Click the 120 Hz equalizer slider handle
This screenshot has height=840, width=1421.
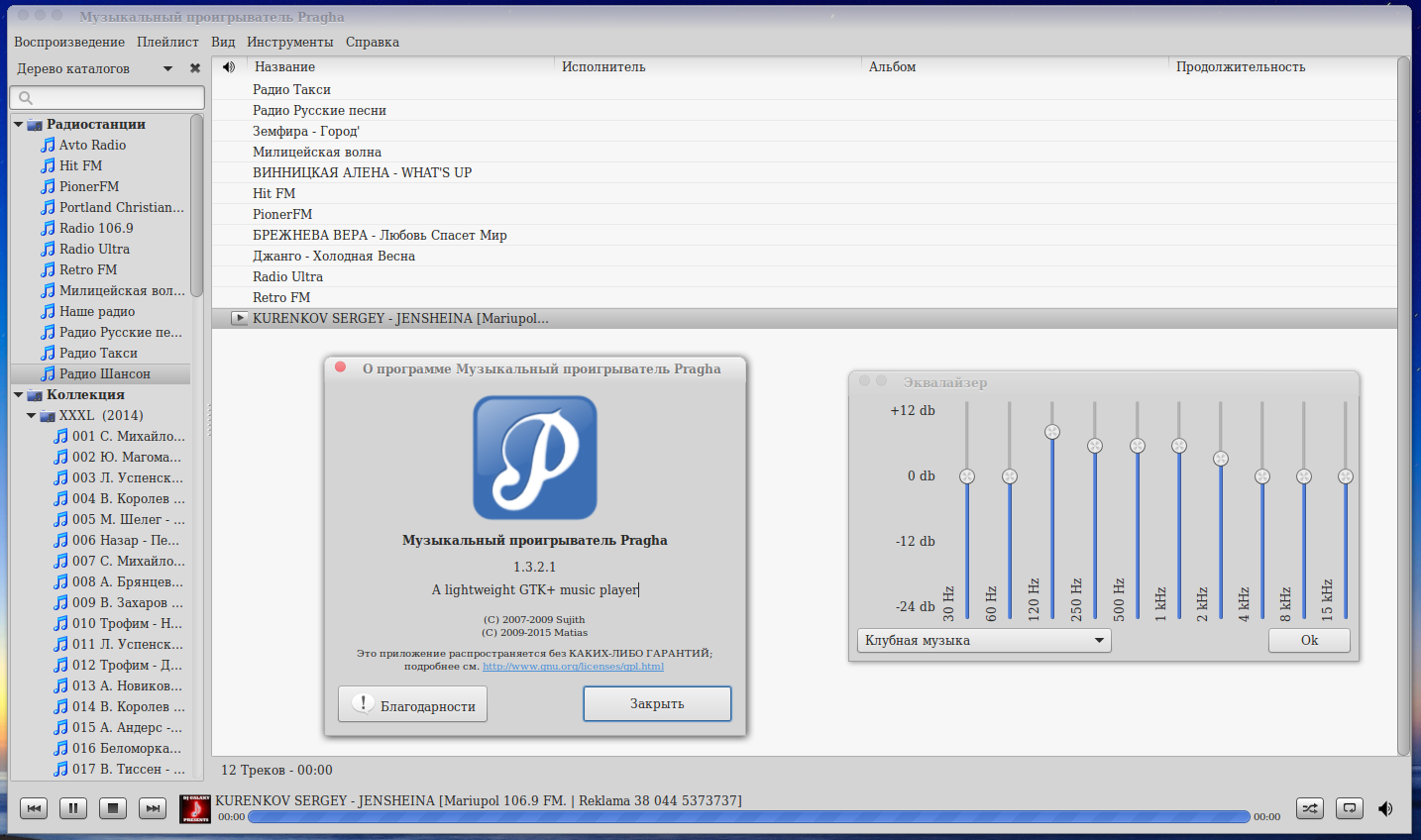point(1052,432)
